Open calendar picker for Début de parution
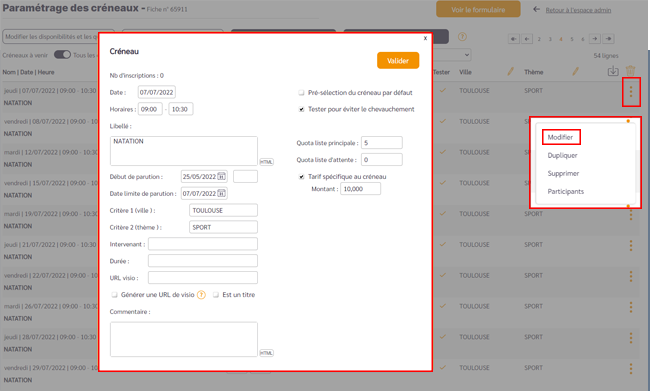This screenshot has height=391, width=650. coord(222,177)
